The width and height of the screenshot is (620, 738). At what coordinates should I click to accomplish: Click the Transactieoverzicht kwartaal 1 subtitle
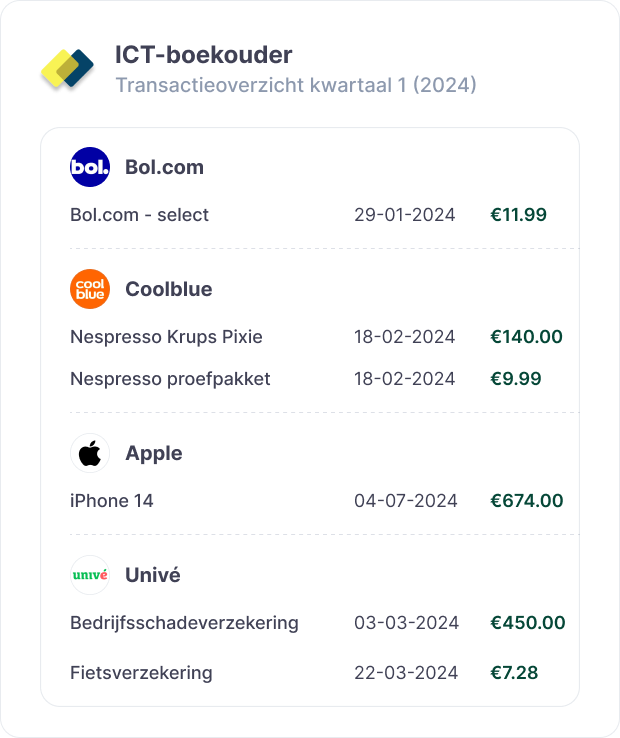295,85
